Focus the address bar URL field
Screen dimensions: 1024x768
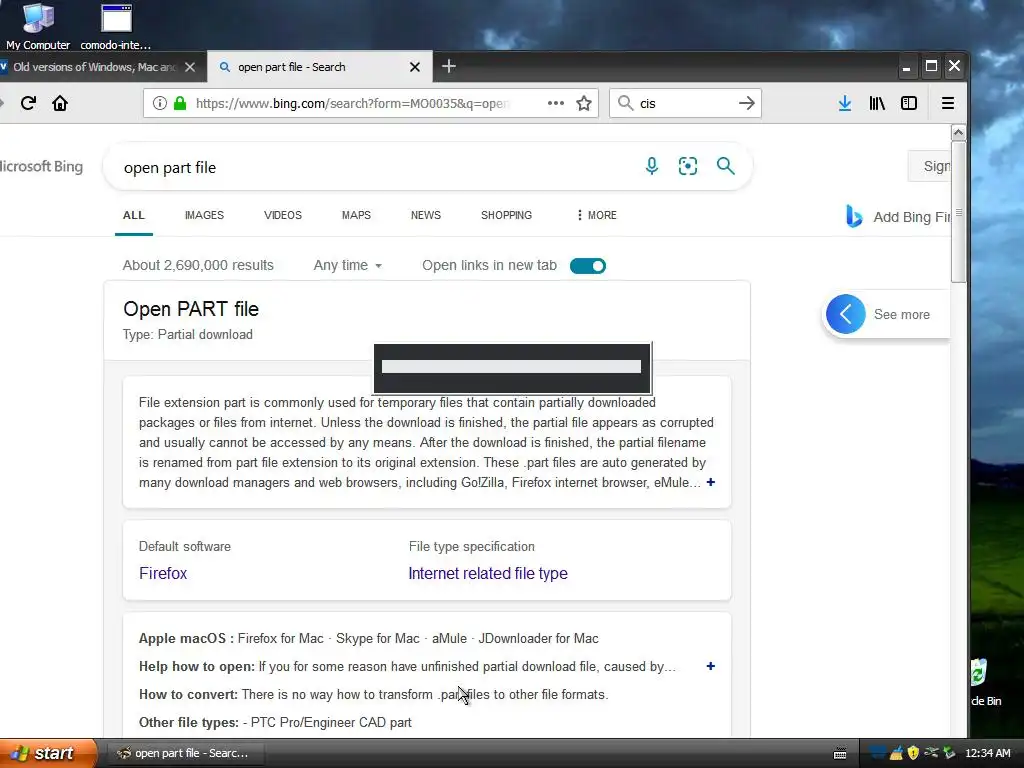click(353, 103)
